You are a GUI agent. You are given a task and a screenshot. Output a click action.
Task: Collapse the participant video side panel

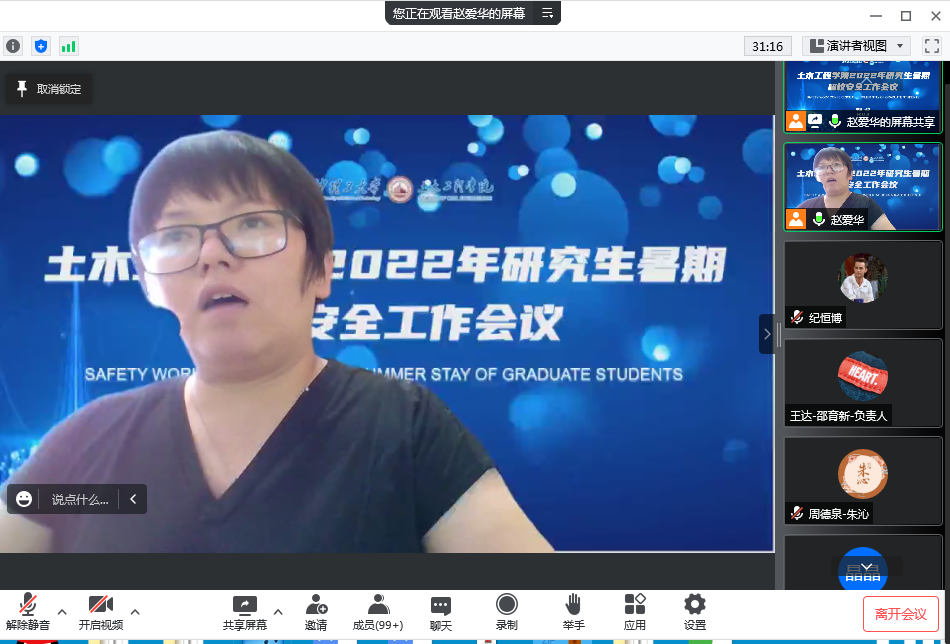(767, 334)
